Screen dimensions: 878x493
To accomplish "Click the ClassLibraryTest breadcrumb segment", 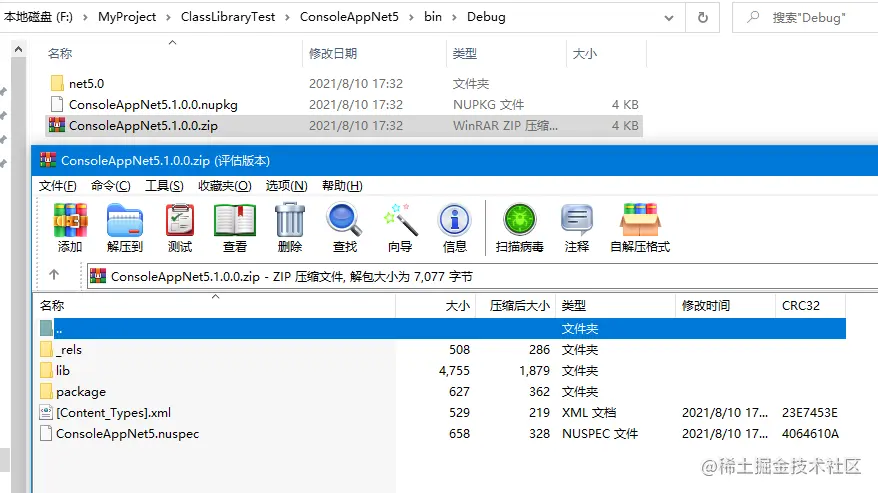I will [228, 17].
